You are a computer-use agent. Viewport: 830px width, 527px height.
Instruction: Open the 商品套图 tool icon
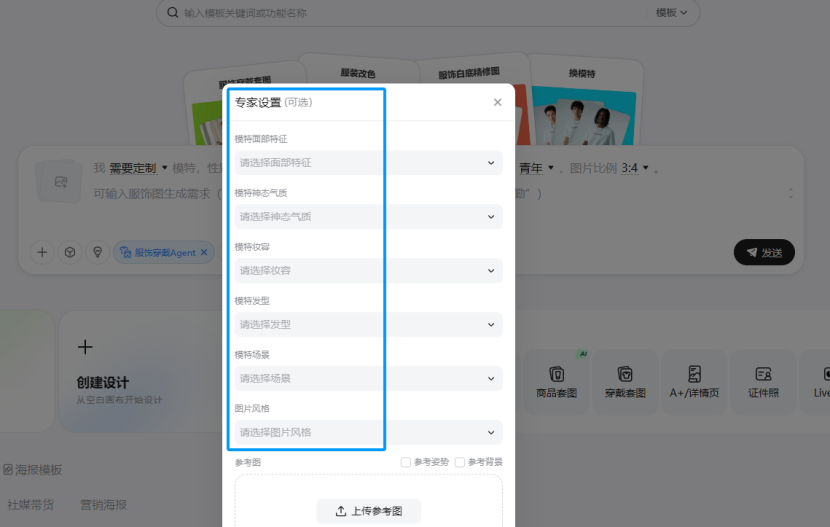557,381
